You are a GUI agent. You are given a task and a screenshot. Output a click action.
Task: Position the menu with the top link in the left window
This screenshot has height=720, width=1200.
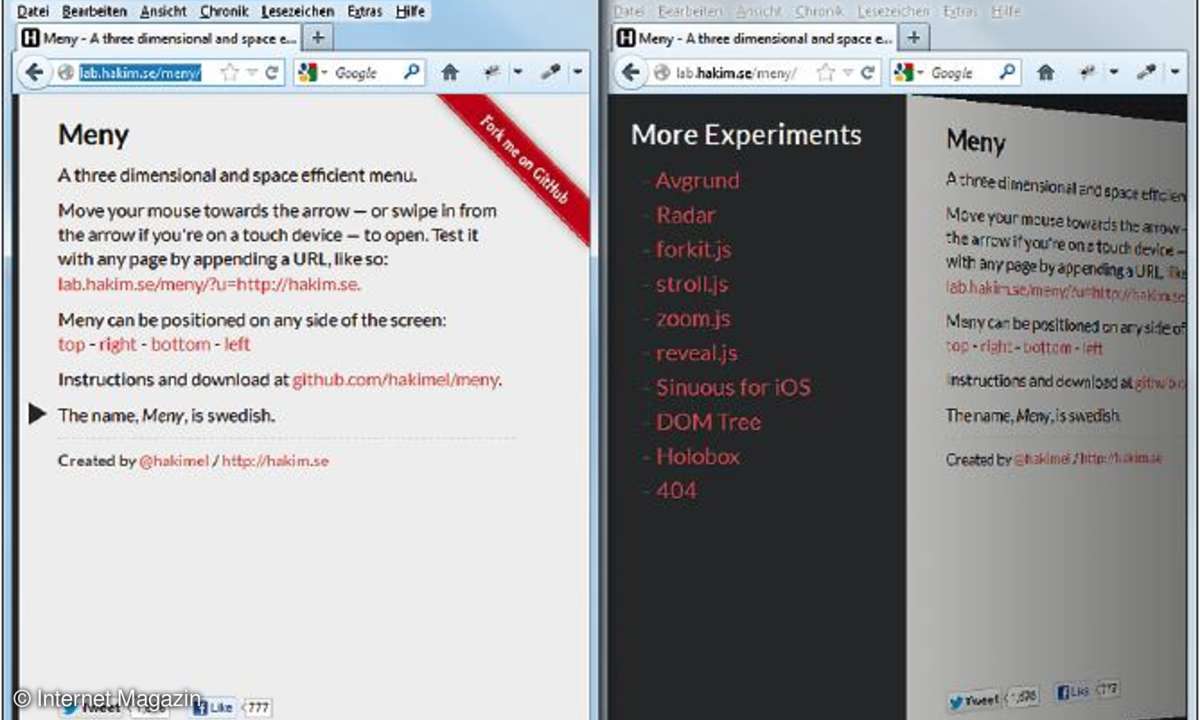[72, 344]
